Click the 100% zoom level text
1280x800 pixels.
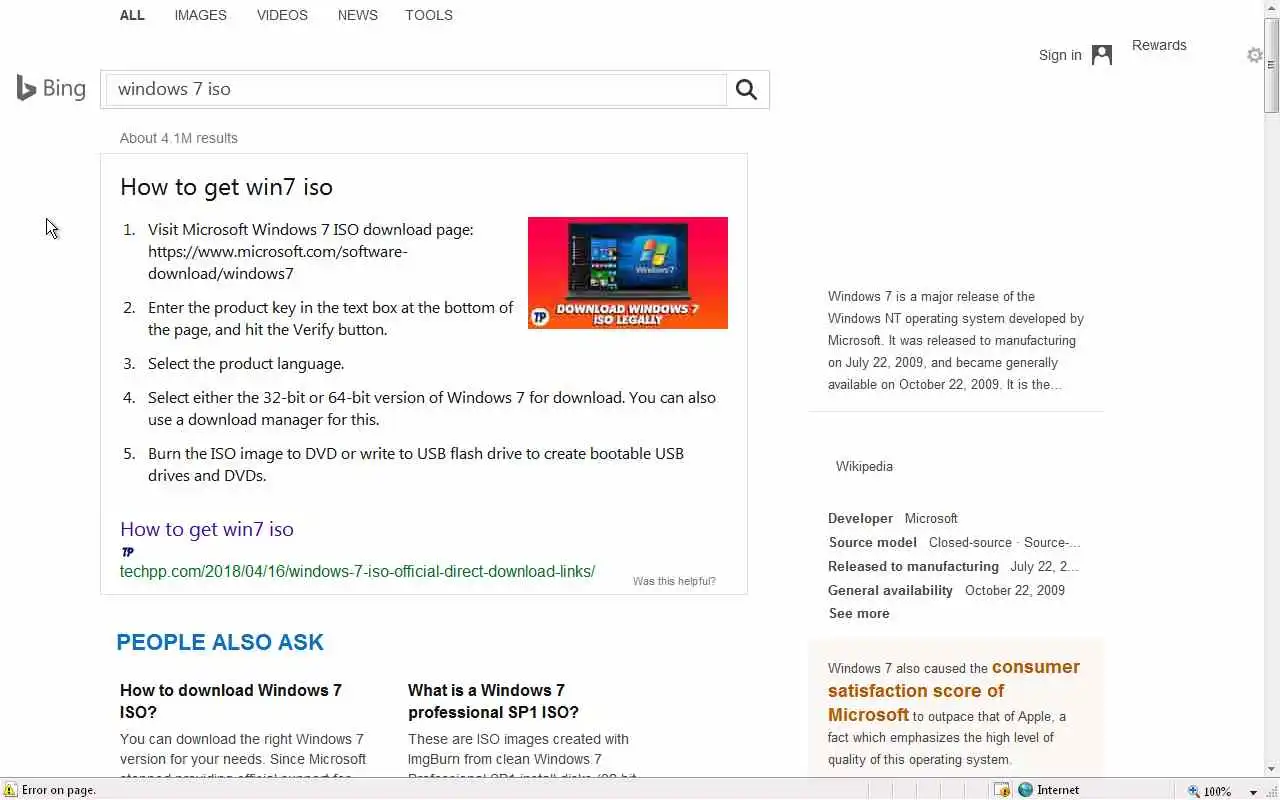[1217, 791]
